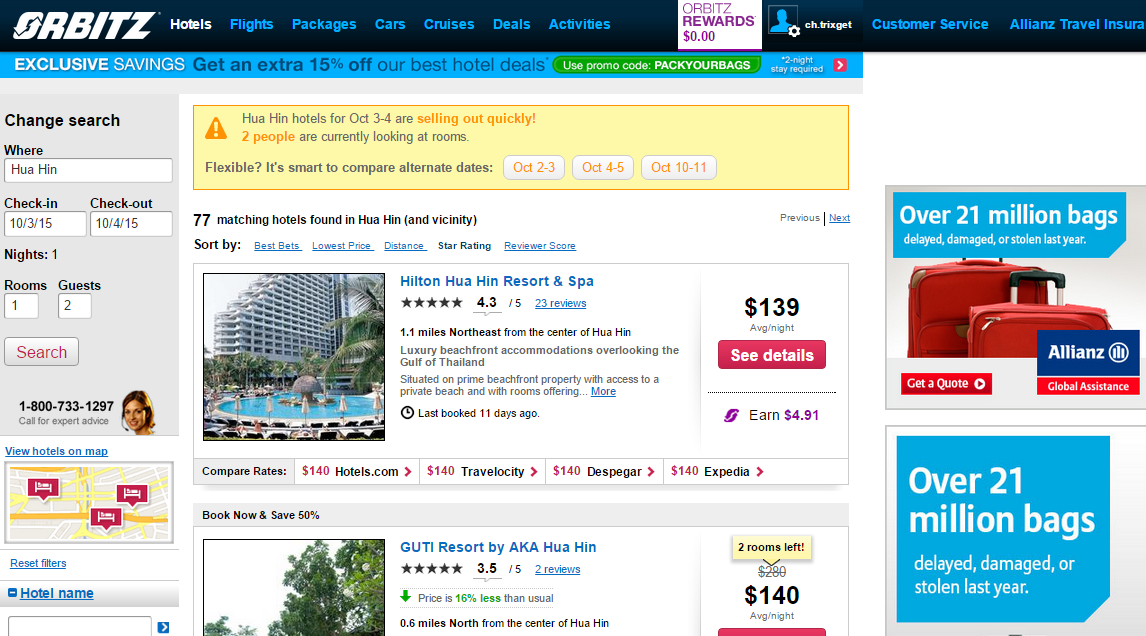Sort results by Best Bets

277,246
